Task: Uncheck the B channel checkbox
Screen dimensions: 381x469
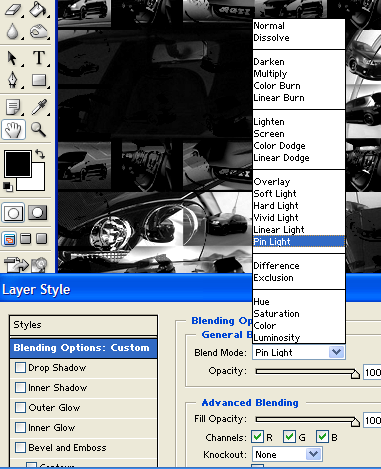Action: pyautogui.click(x=322, y=437)
